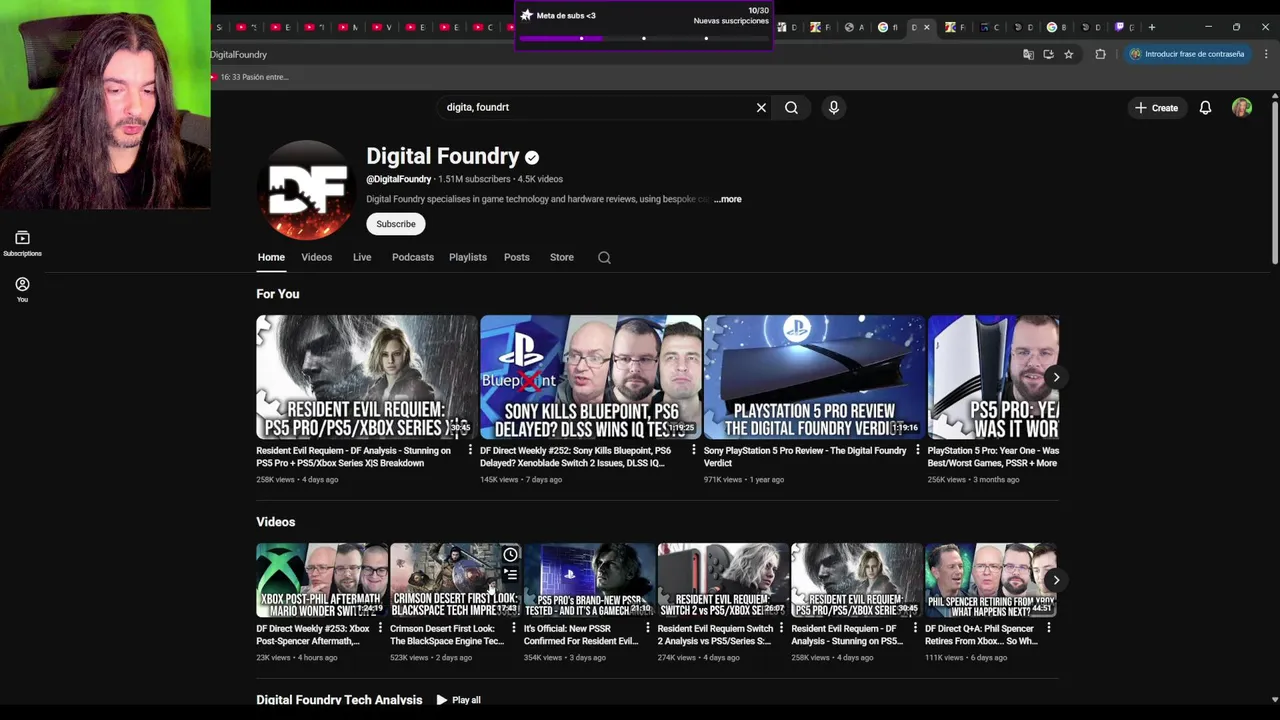
Task: Bookmark this page with star icon
Action: coord(1068,54)
